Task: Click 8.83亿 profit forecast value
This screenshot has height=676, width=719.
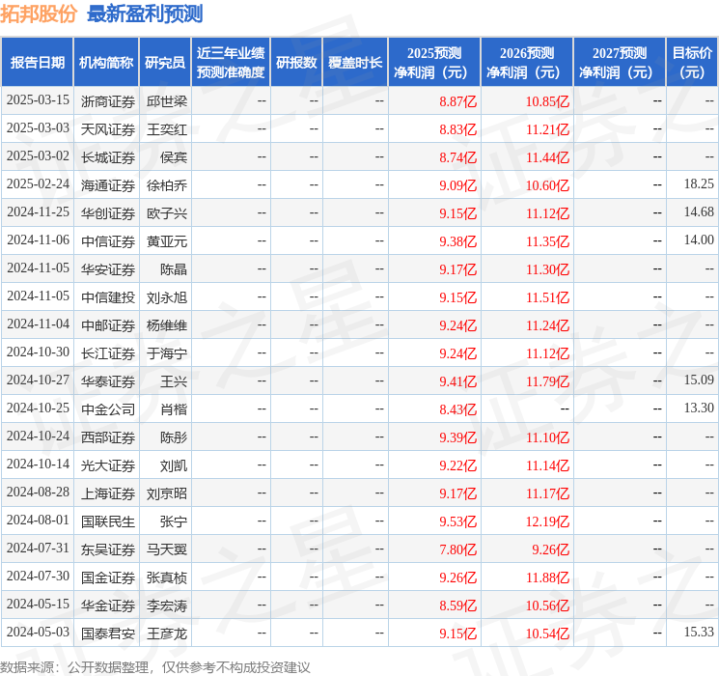Action: coord(458,129)
